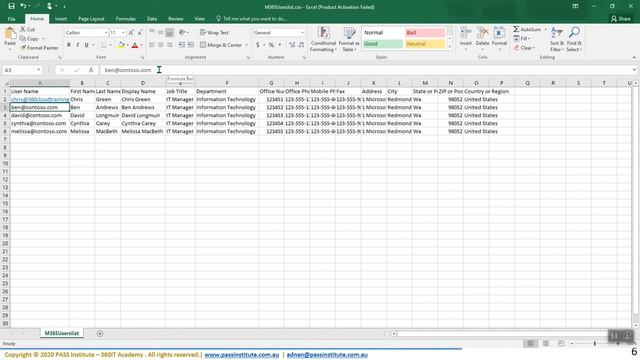Image resolution: width=640 pixels, height=360 pixels.
Task: Open Format as Table gallery
Action: [349, 39]
